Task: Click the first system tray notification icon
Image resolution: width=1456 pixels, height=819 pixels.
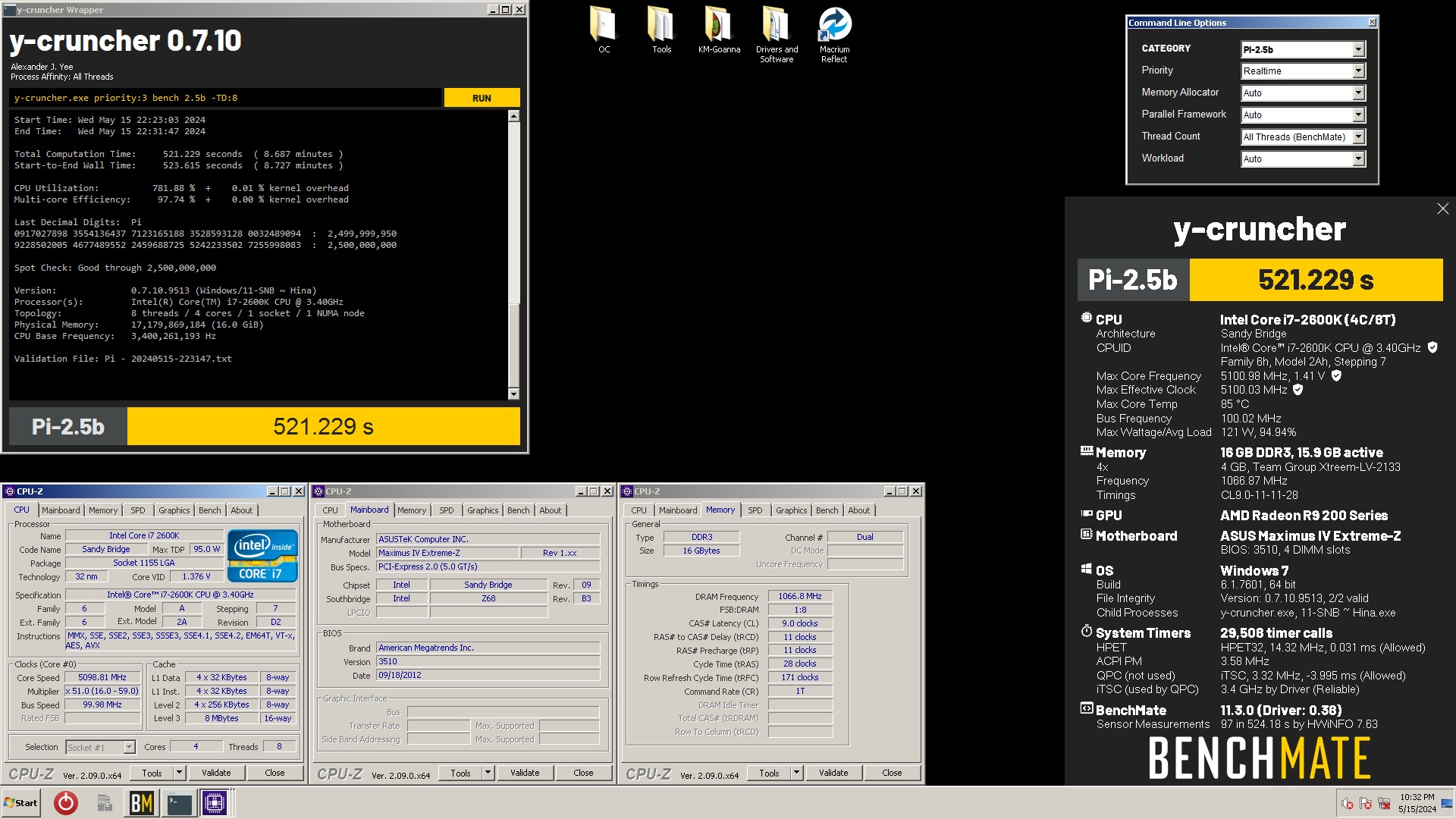Action: 1348,803
